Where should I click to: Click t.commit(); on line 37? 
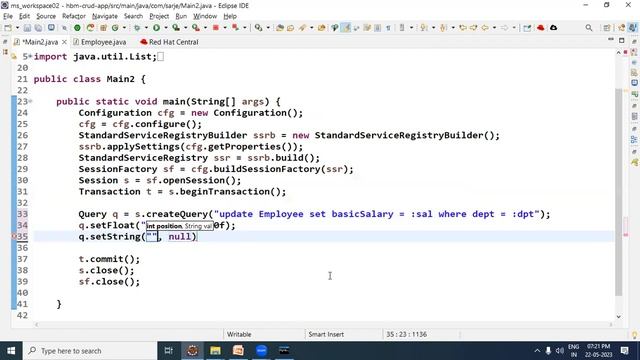tap(109, 259)
